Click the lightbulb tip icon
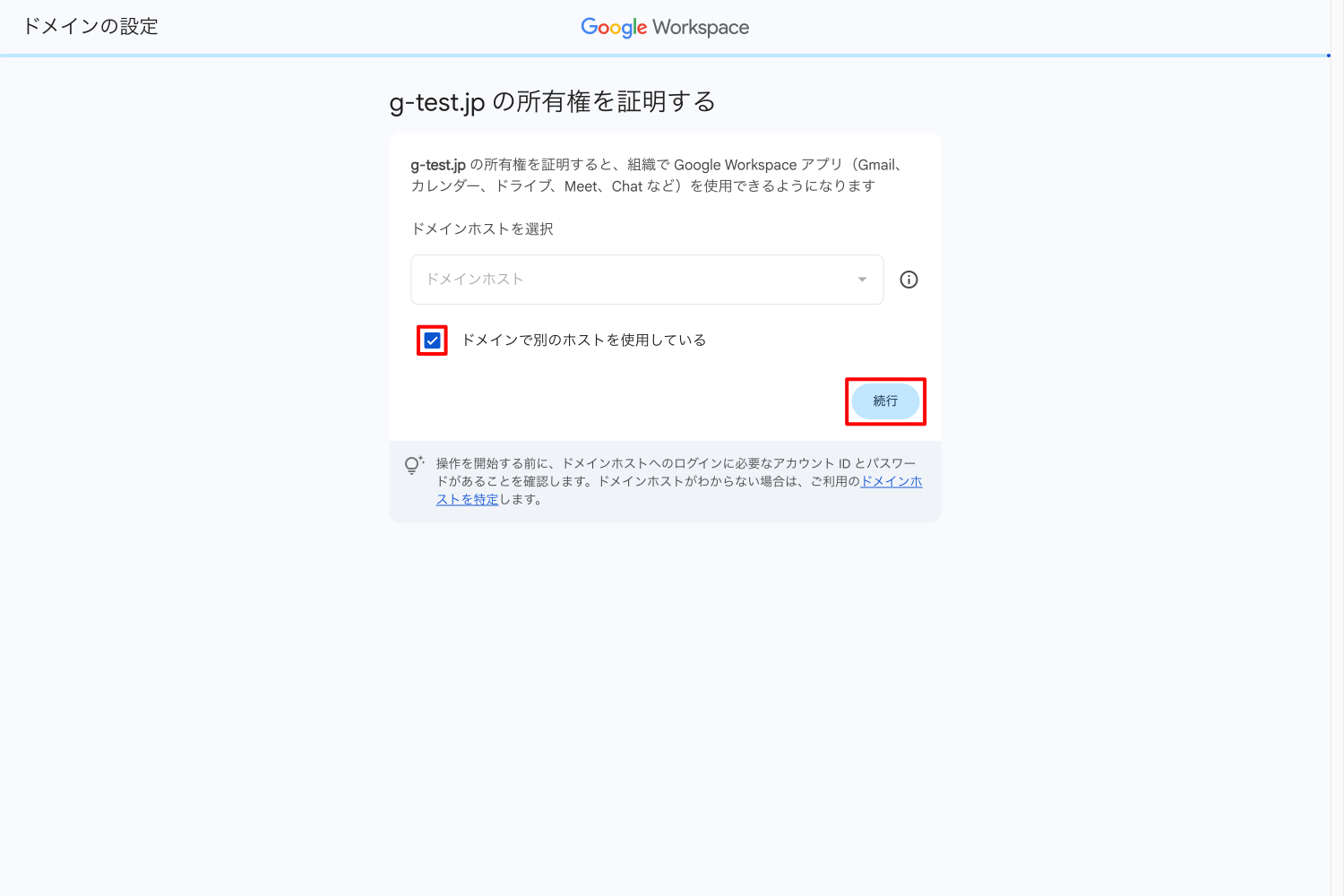This screenshot has width=1344, height=896. point(413,465)
